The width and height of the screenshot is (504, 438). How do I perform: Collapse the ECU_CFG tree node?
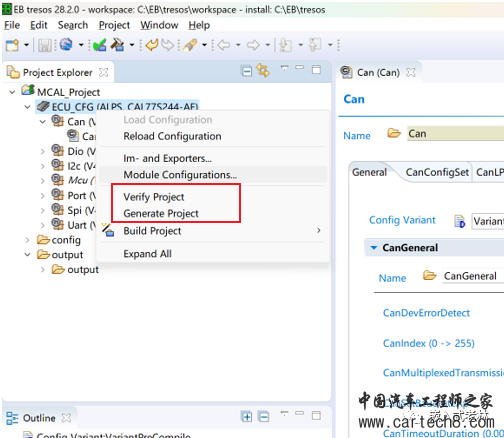point(28,107)
